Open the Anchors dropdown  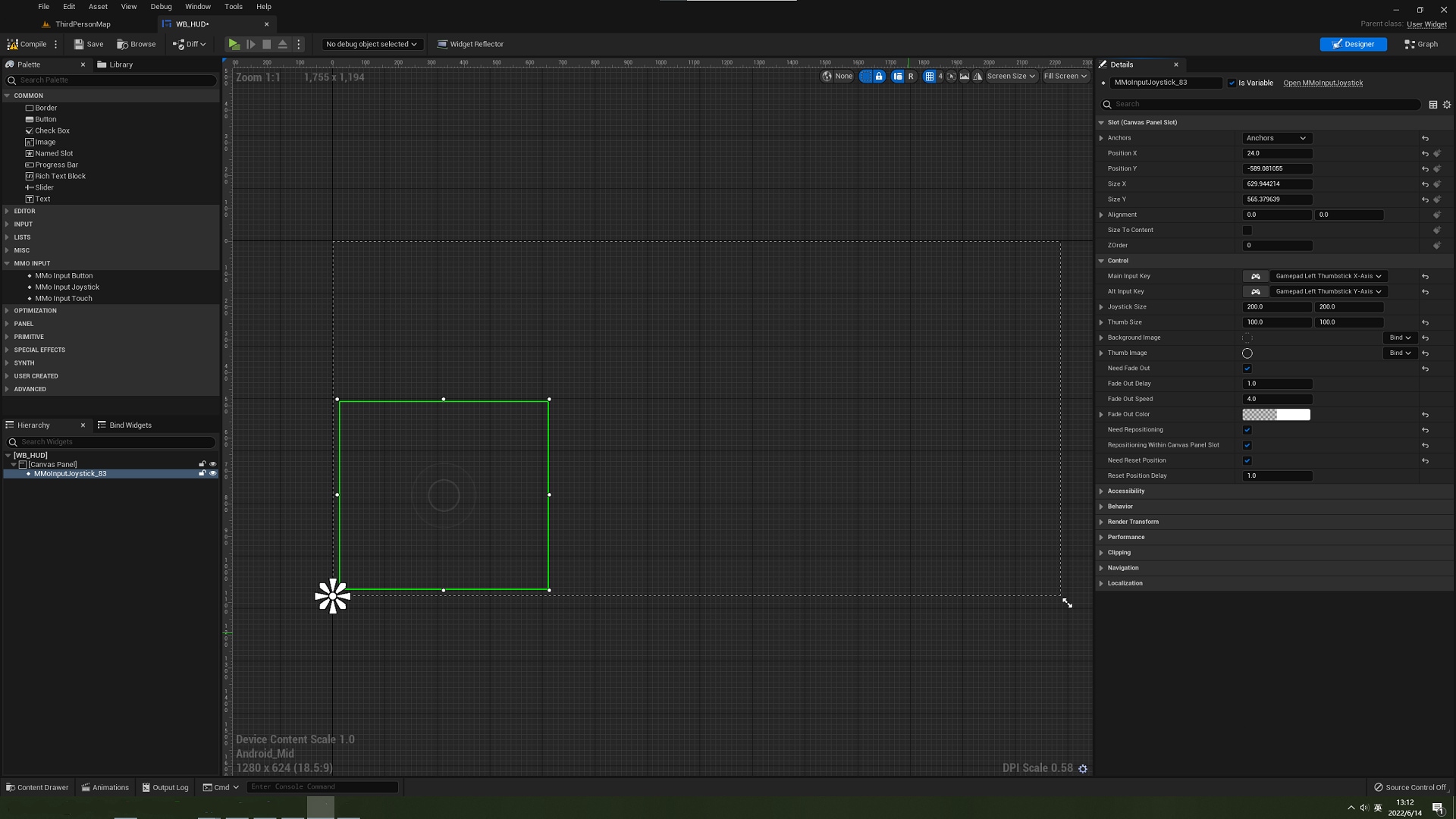[1276, 138]
